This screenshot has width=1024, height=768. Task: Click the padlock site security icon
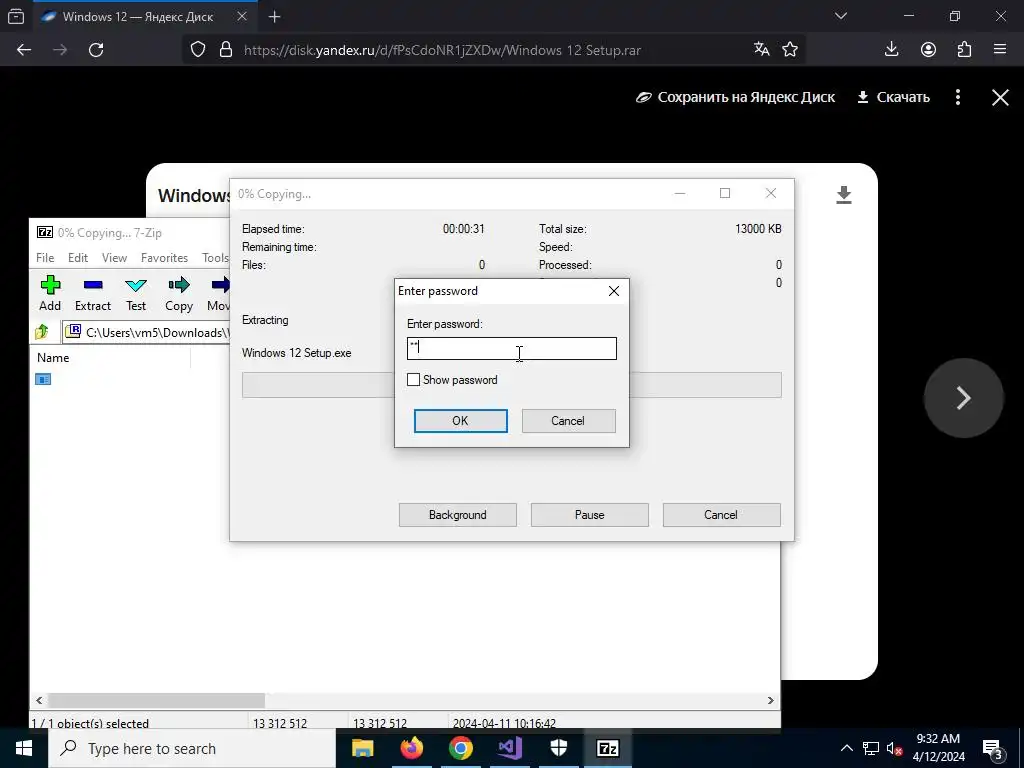[226, 50]
